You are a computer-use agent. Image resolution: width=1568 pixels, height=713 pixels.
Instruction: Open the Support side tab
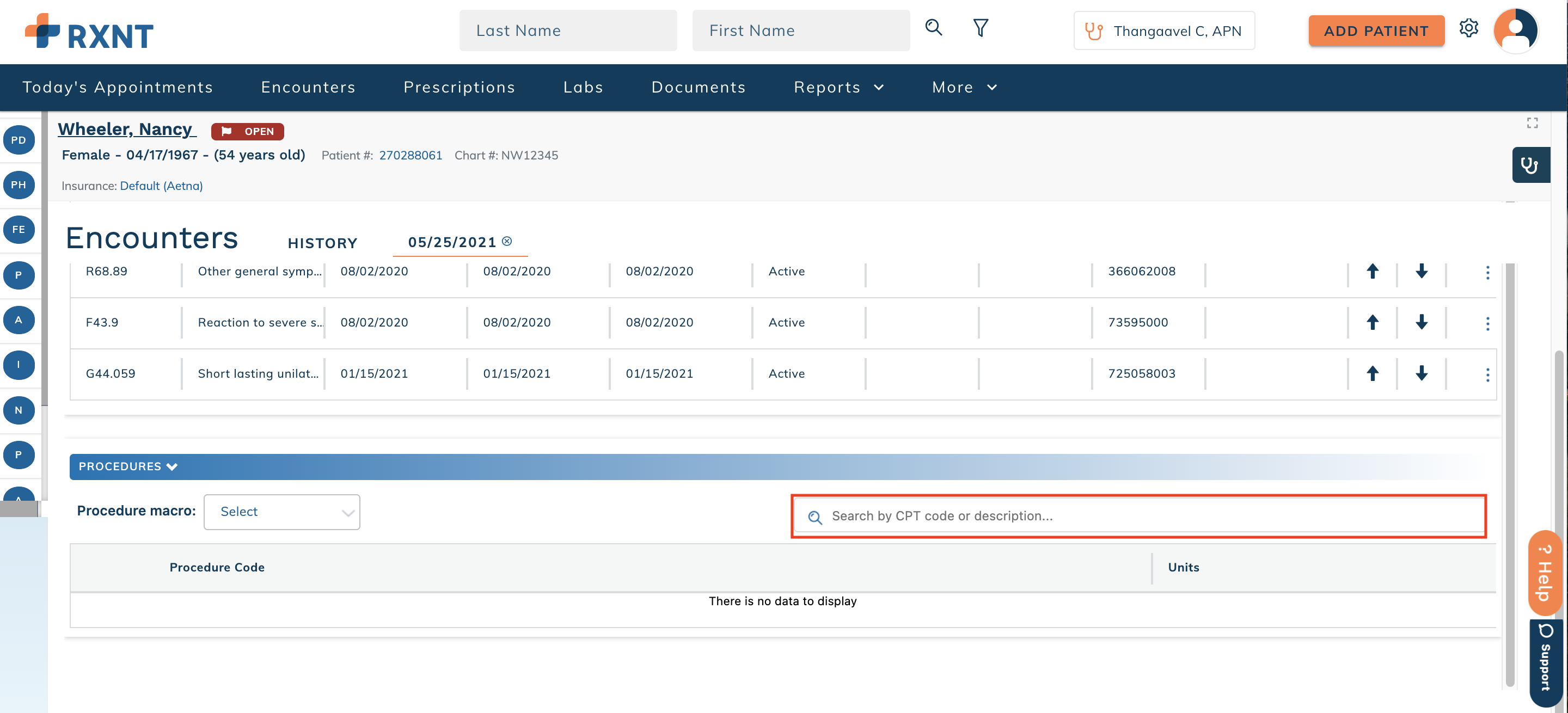pos(1545,662)
